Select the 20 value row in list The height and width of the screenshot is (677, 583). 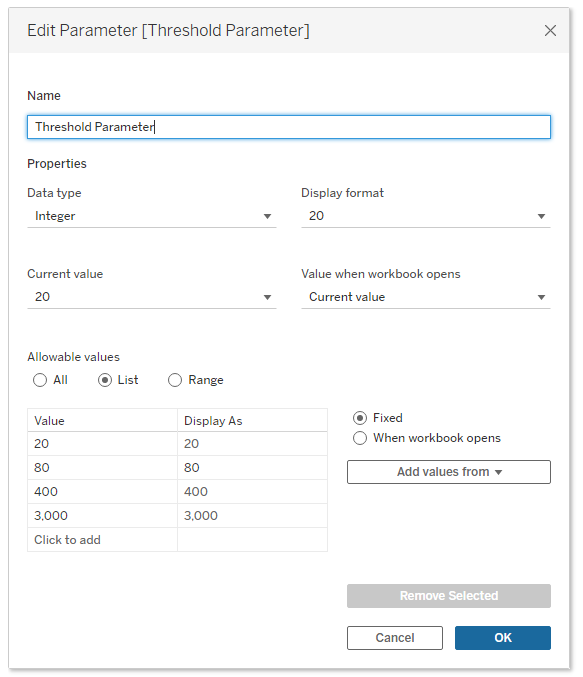177,444
